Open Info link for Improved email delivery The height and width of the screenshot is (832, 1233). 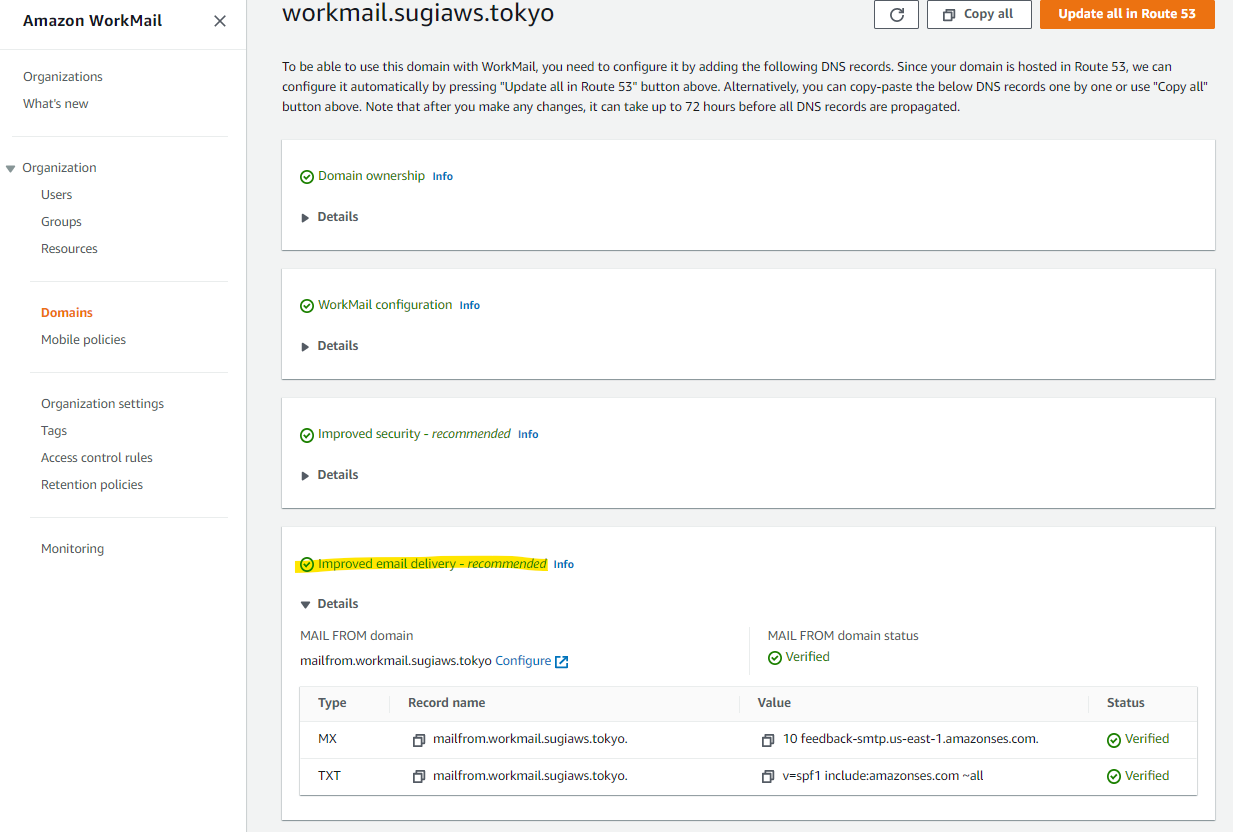[564, 564]
